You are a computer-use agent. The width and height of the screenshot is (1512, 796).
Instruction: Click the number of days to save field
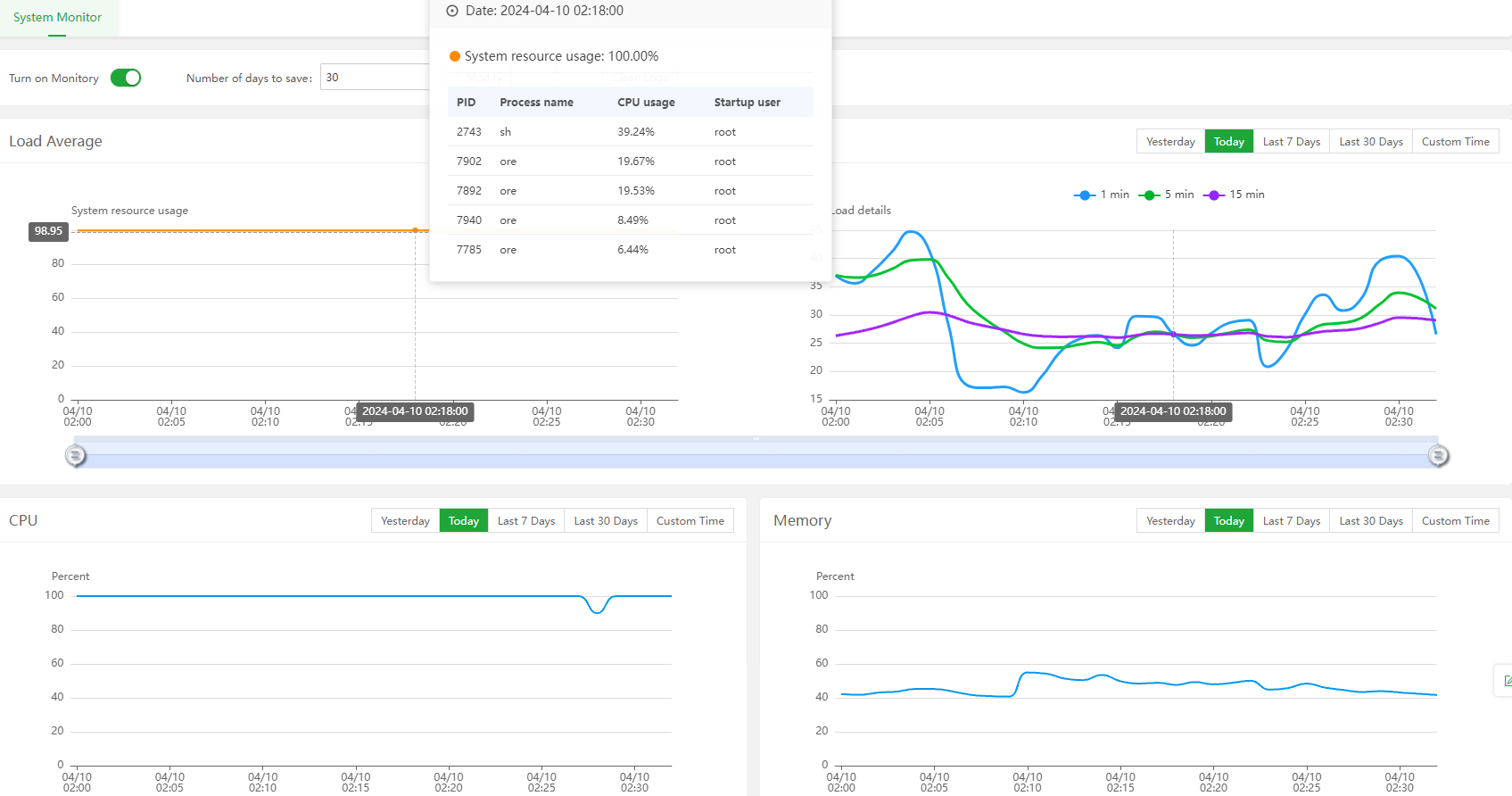coord(375,78)
